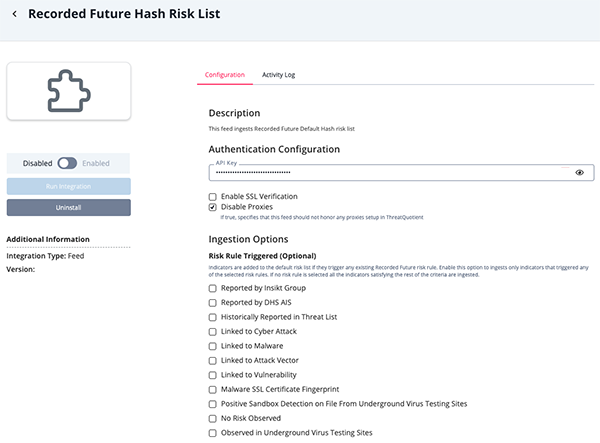600x443 pixels.
Task: Enable Malware SSL Certificate Fingerprint rule
Action: [213, 389]
